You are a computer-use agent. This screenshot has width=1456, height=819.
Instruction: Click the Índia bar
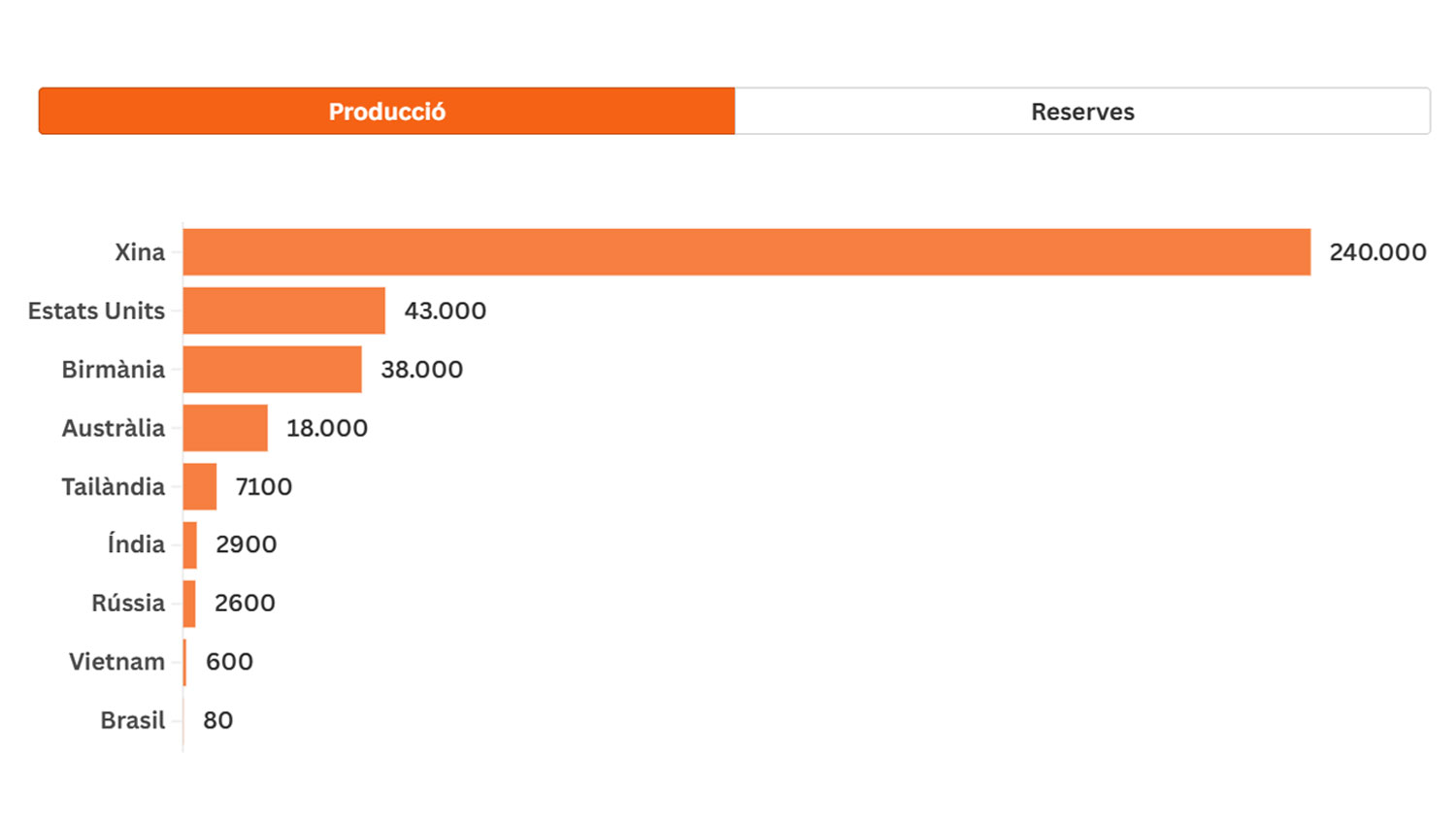tap(190, 544)
